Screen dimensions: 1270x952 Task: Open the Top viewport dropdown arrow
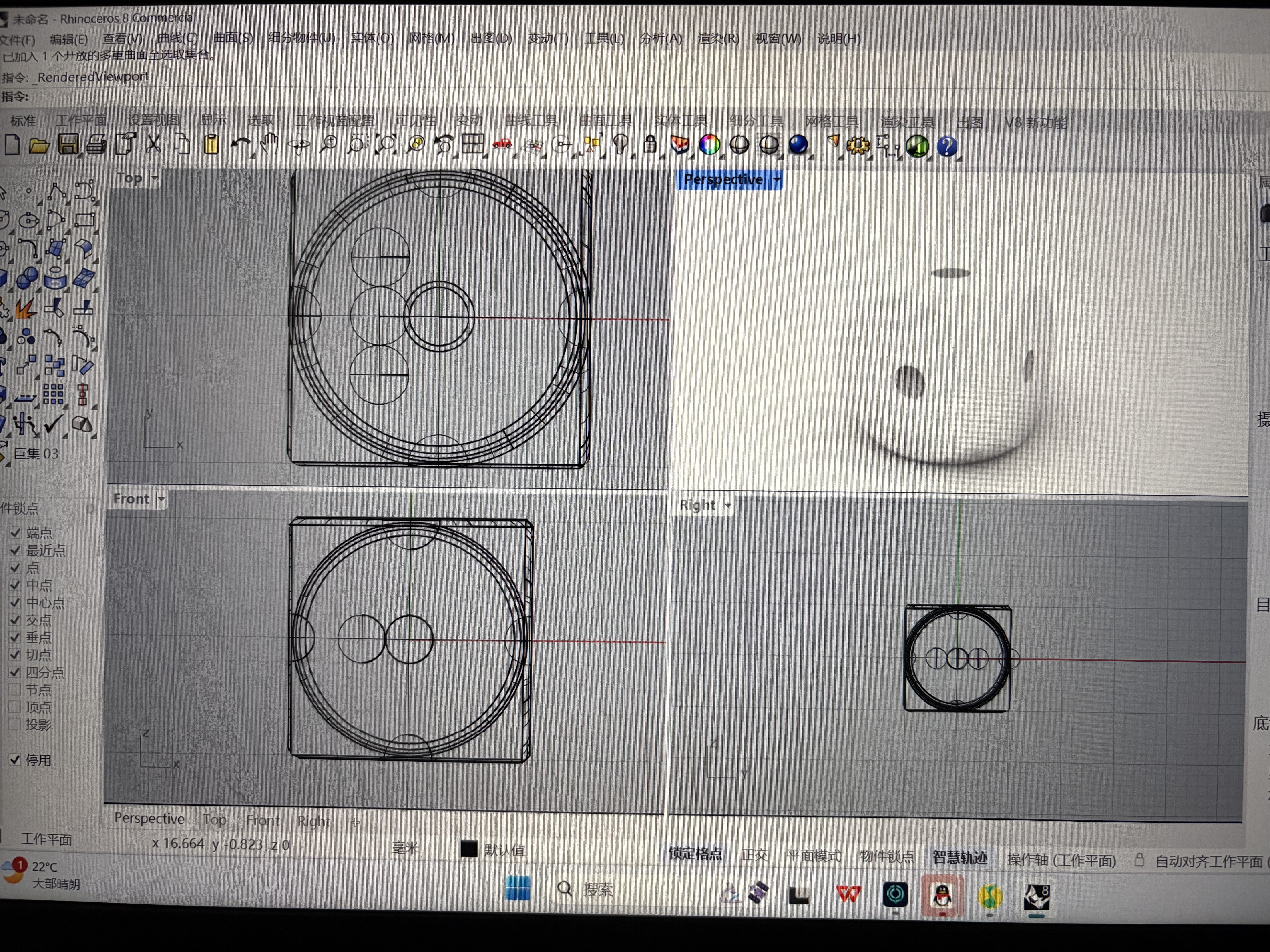[154, 178]
